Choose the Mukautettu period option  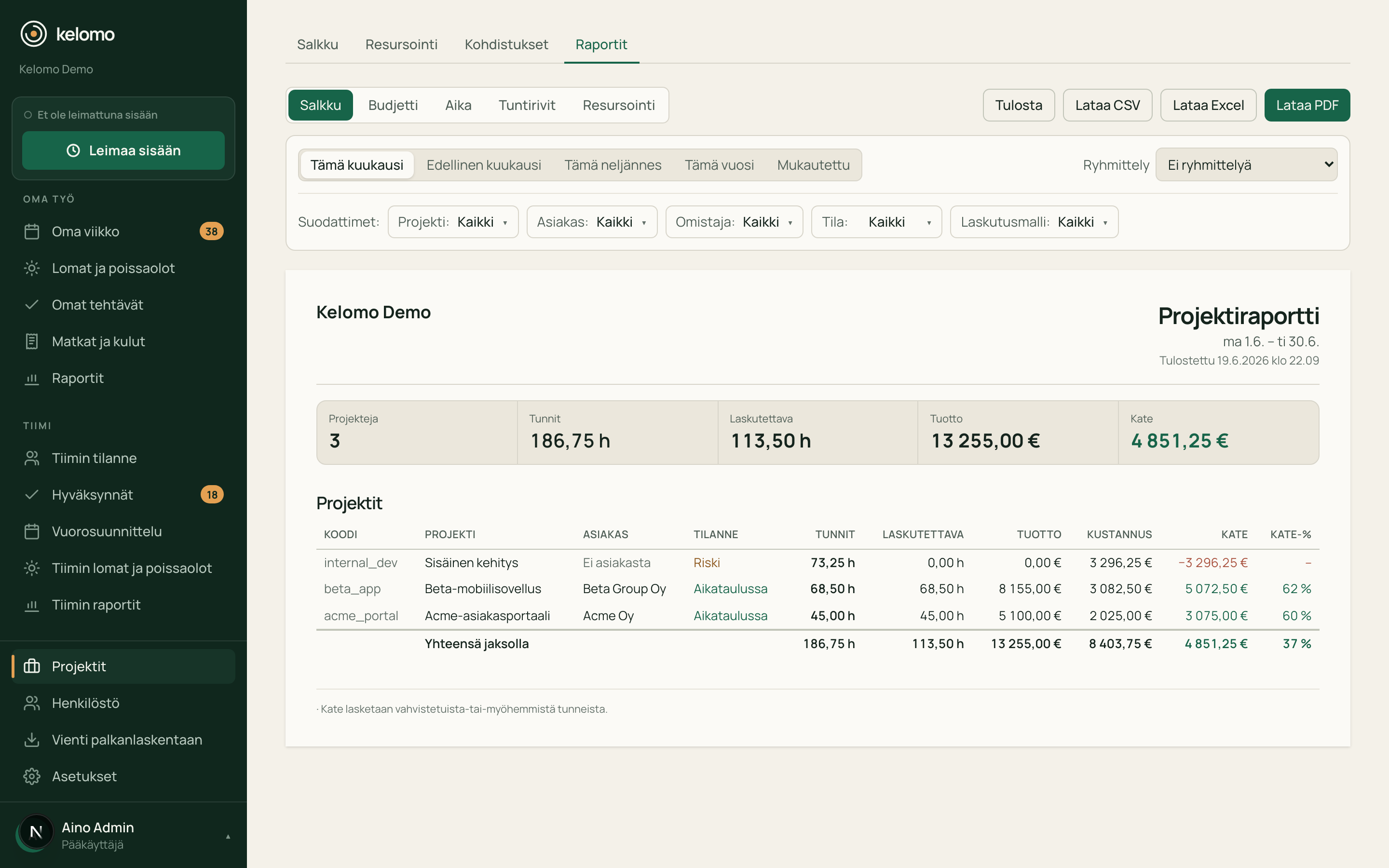click(x=813, y=165)
